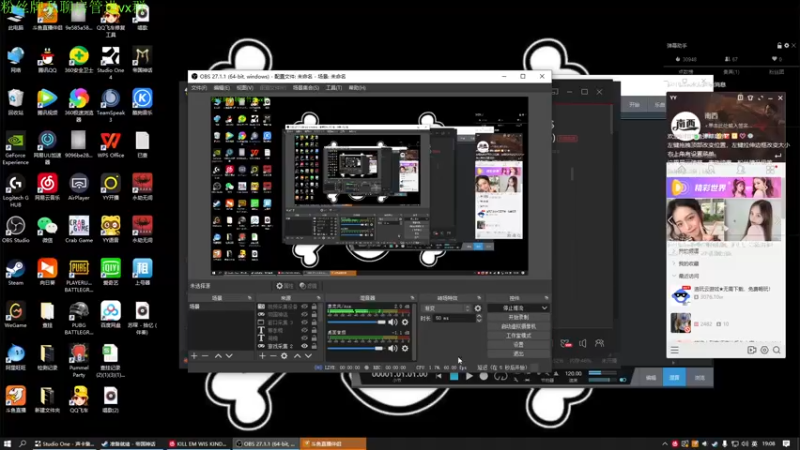The height and width of the screenshot is (450, 800).
Task: Move scene down arrow in Scenes panel
Action: pos(229,356)
